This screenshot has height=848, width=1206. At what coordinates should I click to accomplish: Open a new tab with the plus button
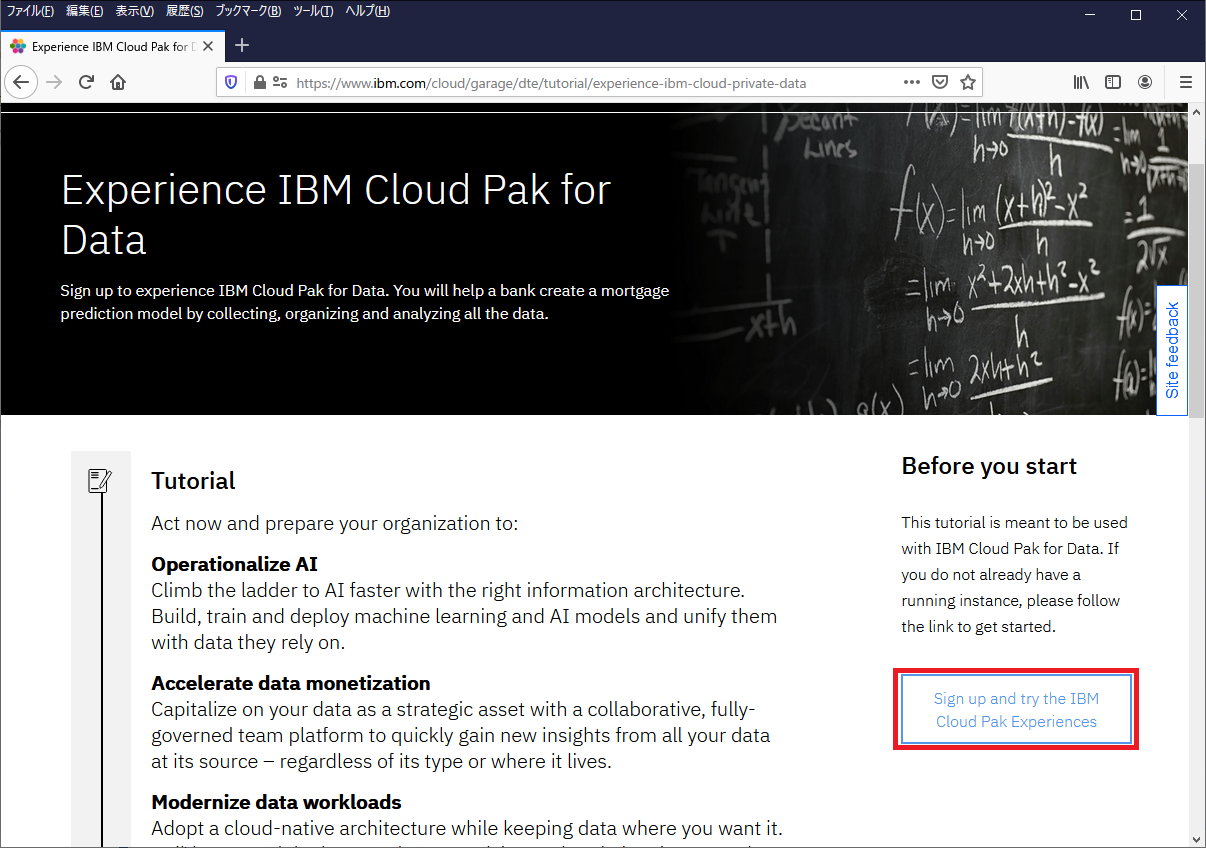coord(241,45)
